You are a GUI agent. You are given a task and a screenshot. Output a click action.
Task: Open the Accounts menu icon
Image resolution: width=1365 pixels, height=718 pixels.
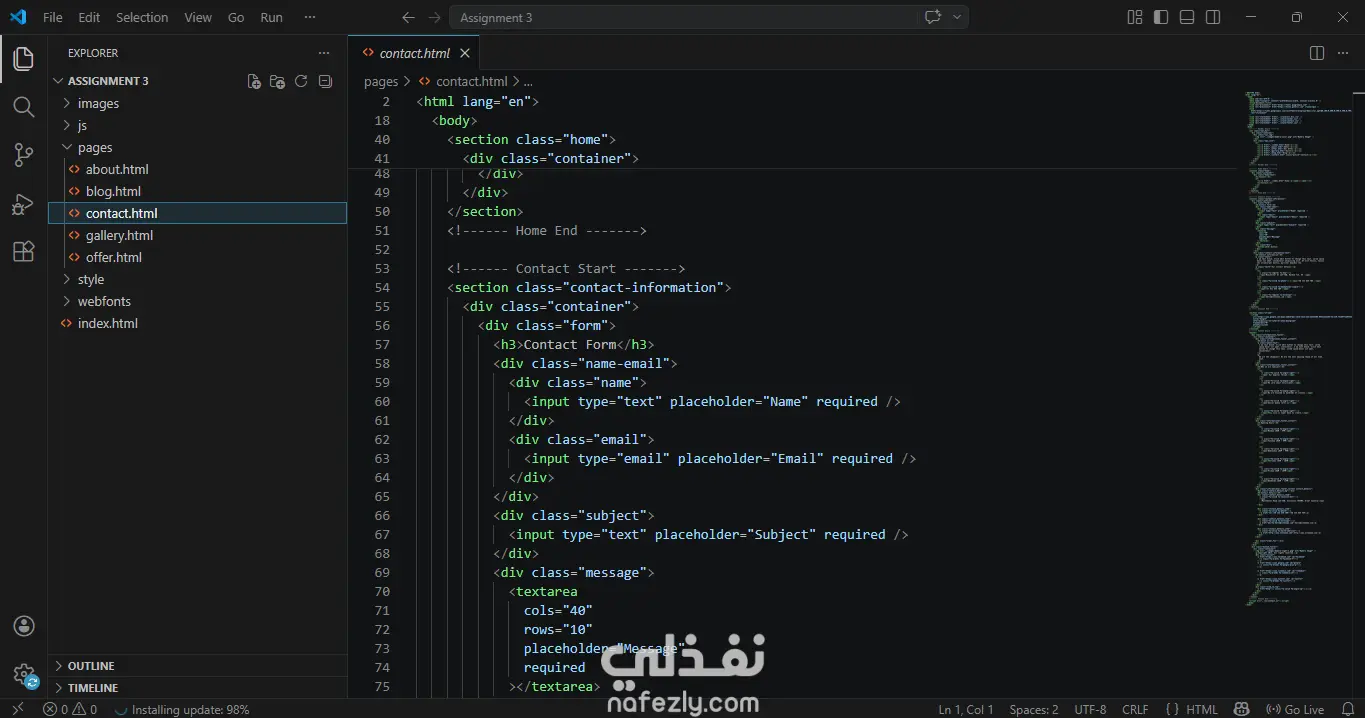click(24, 626)
